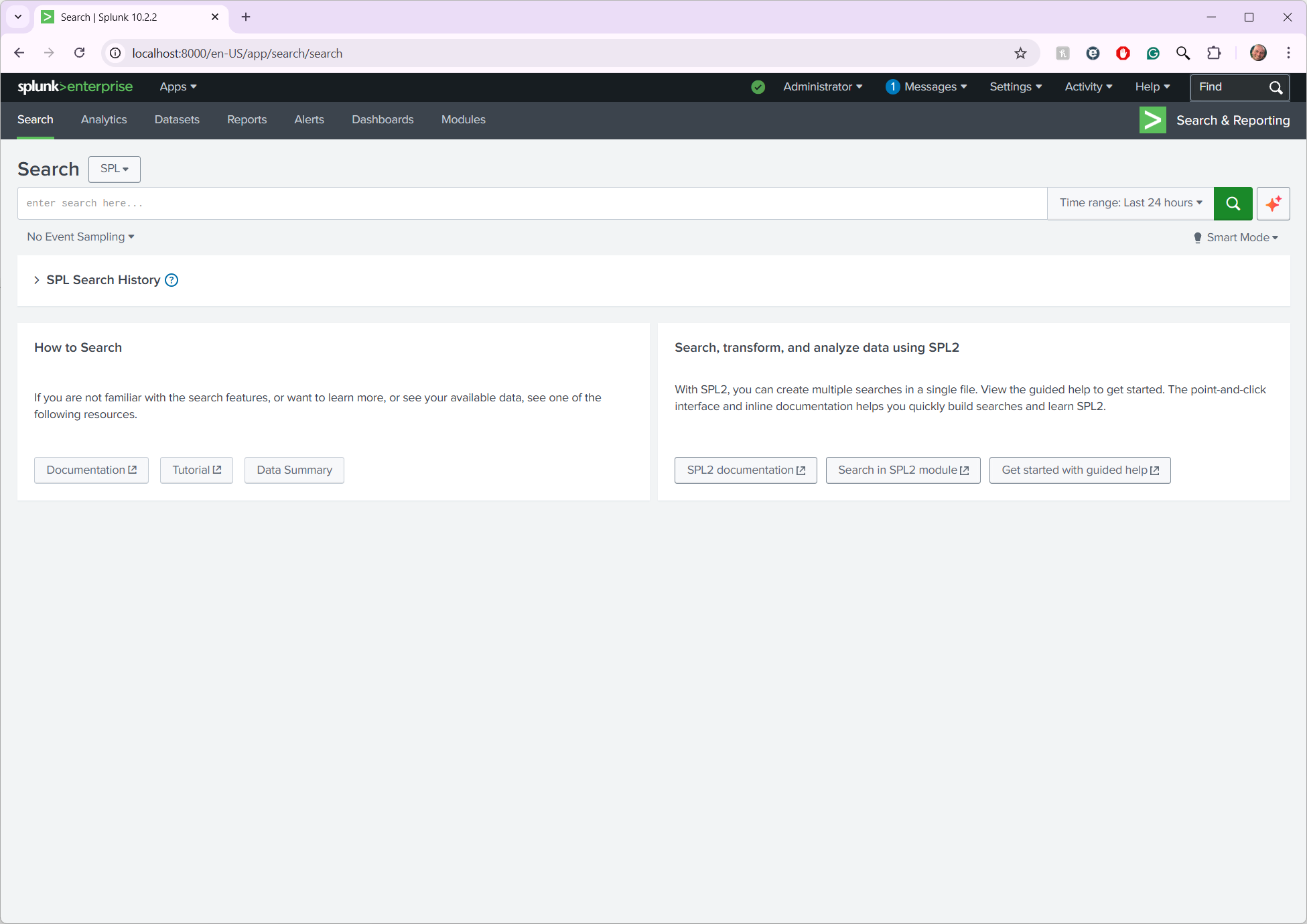
Task: Open the No Event Sampling dropdown
Action: click(80, 237)
